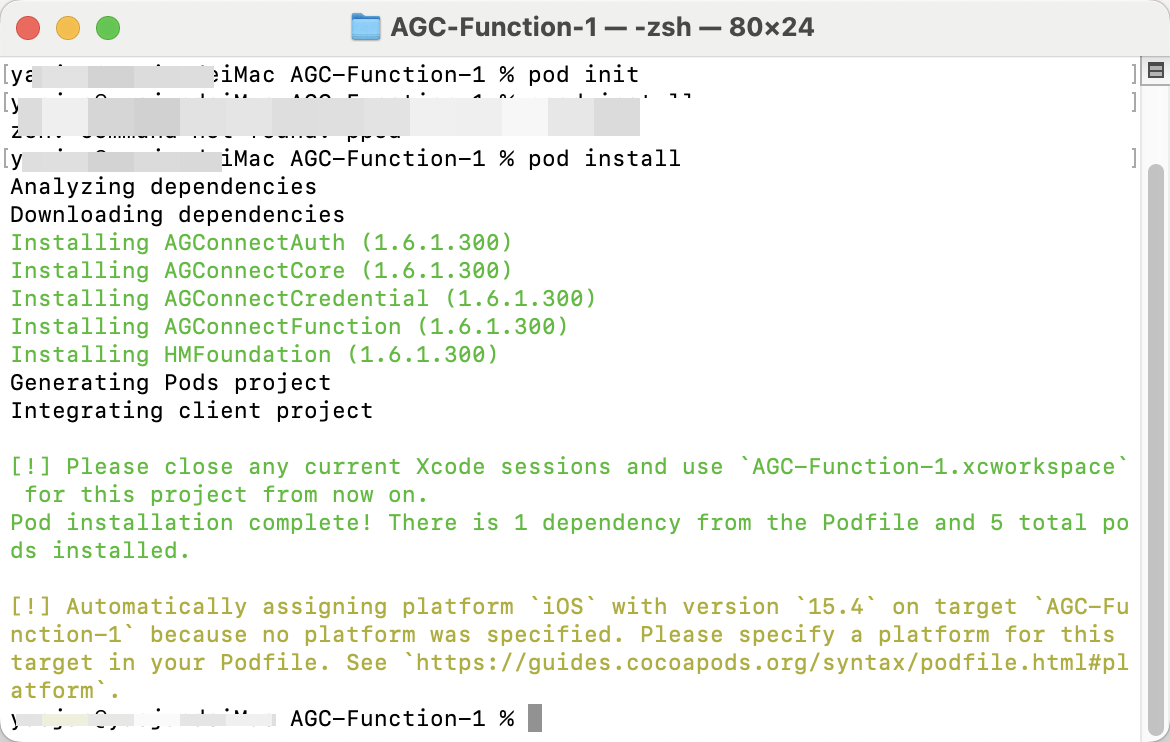
Task: Click the Installing AGConnectAuth line
Action: point(261,243)
